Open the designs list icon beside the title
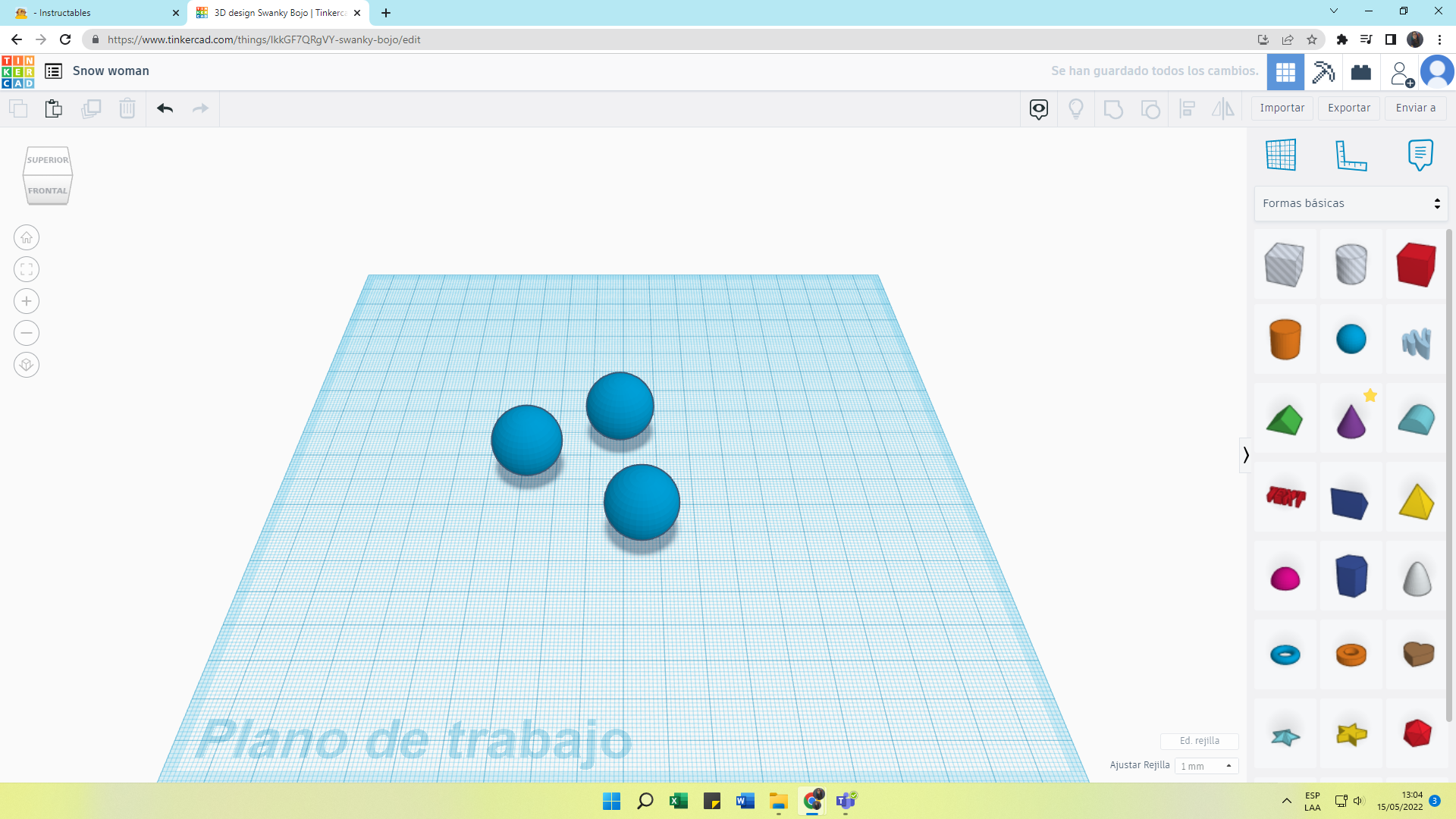 pos(53,71)
